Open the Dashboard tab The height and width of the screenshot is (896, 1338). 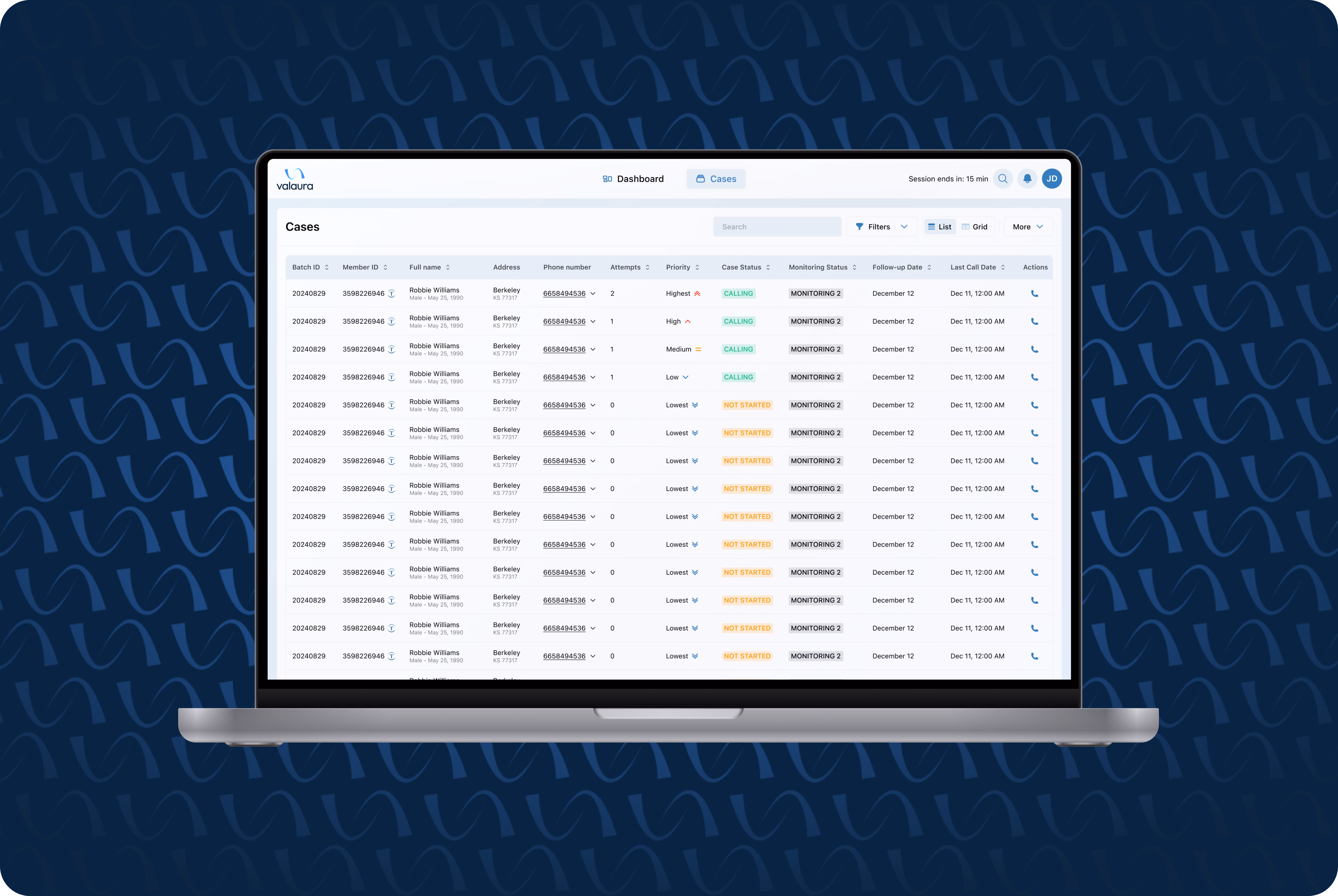(x=633, y=179)
